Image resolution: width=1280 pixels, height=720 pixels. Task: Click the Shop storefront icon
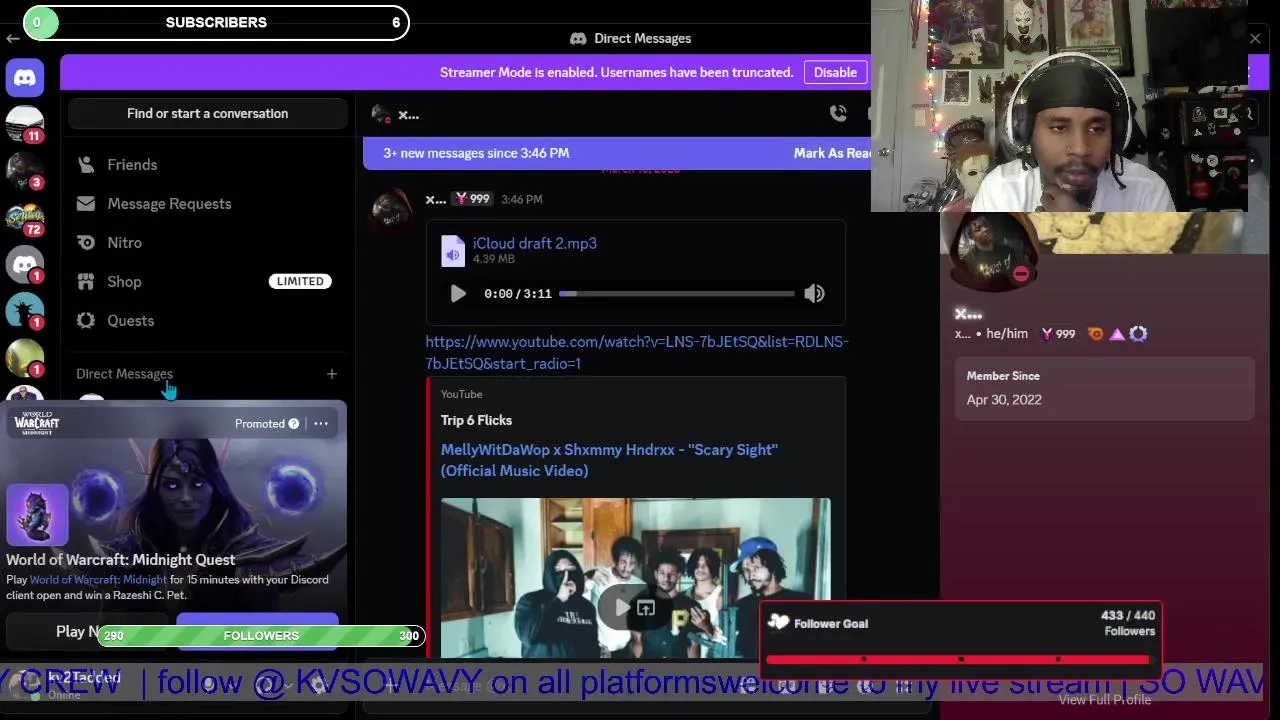point(86,281)
